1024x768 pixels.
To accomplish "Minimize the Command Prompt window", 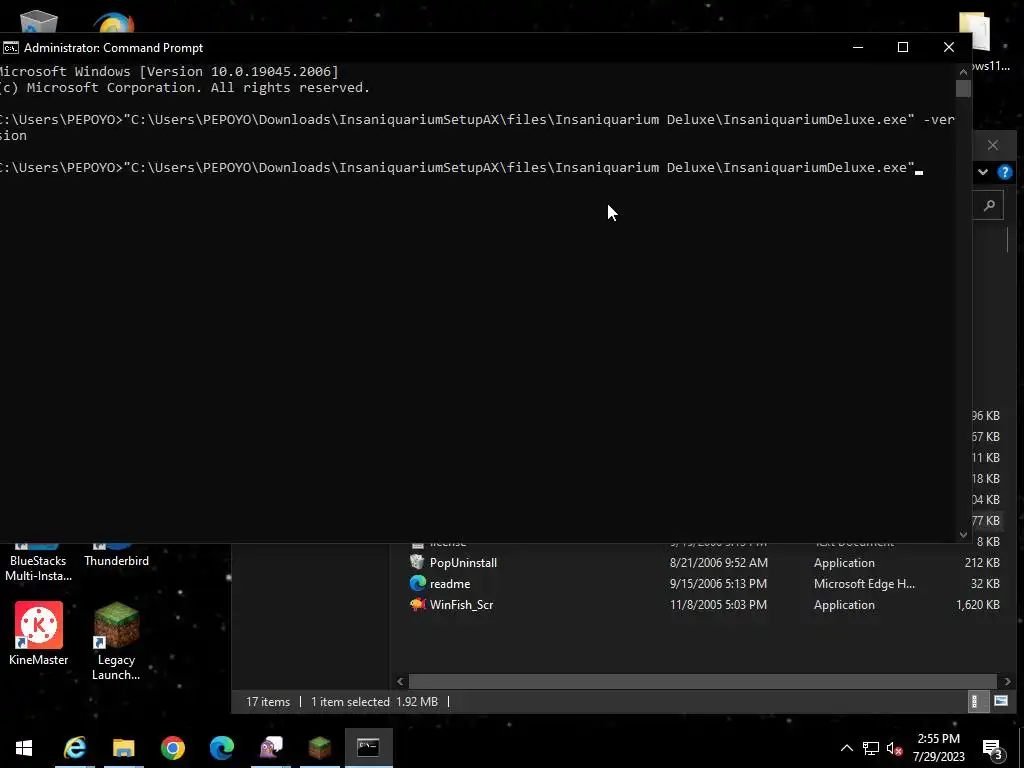I will click(x=858, y=47).
